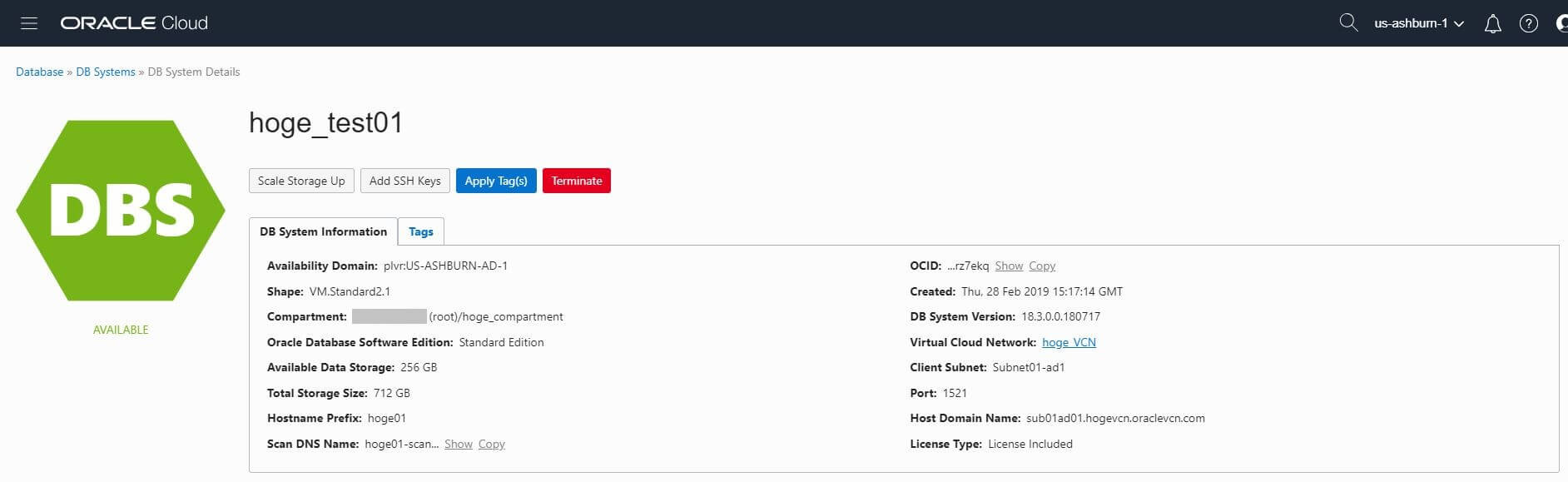This screenshot has width=1568, height=482.
Task: Click available data storage 256 GB
Action: click(419, 367)
